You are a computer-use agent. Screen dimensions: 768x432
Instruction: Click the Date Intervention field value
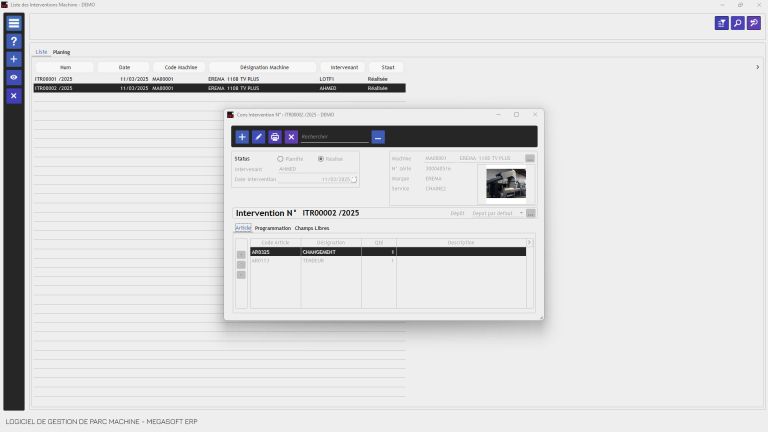click(314, 179)
